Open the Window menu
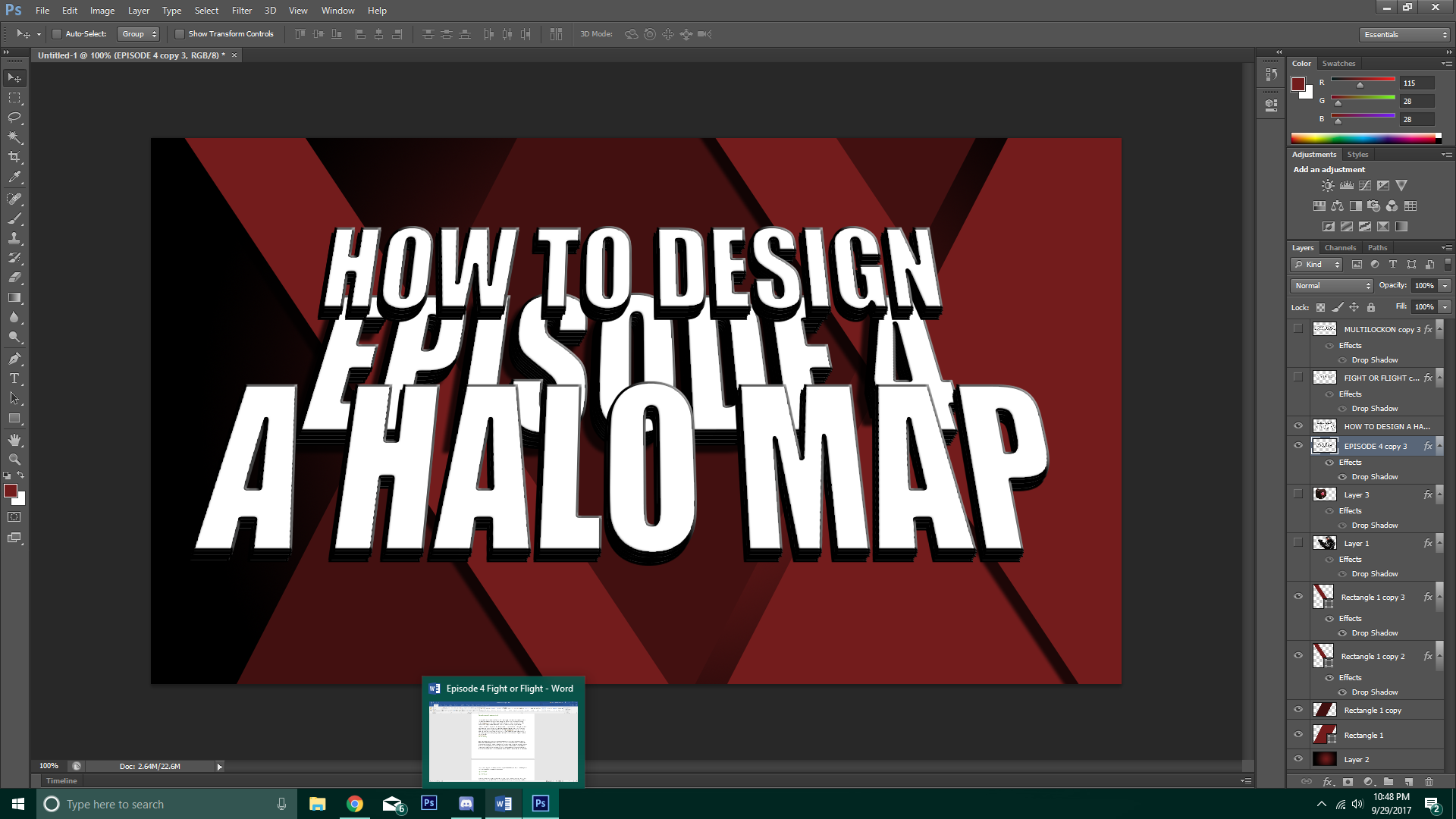Viewport: 1456px width, 819px height. (x=337, y=11)
